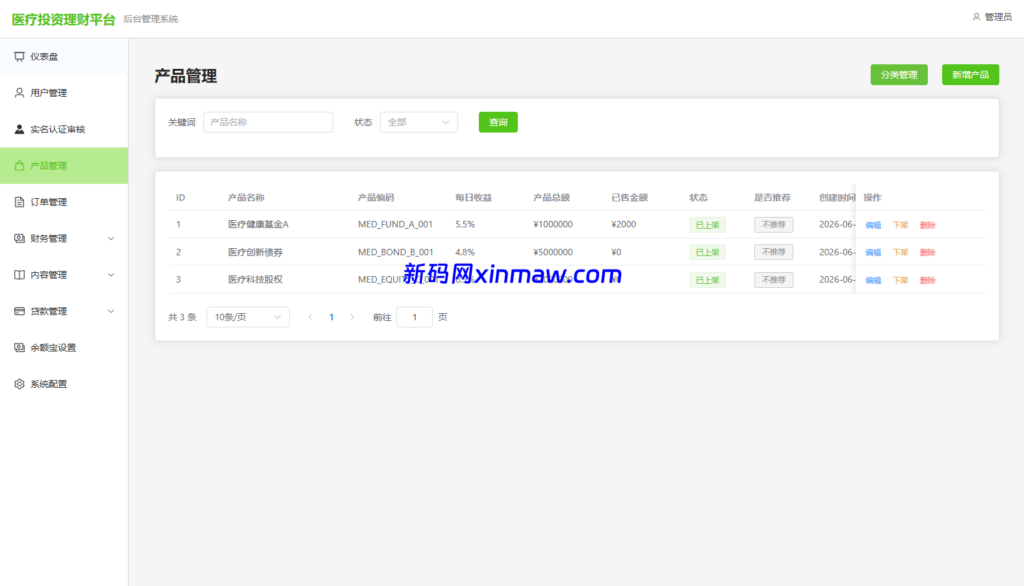Click the 财务管理 money icon
The height and width of the screenshot is (586, 1024).
pos(19,238)
